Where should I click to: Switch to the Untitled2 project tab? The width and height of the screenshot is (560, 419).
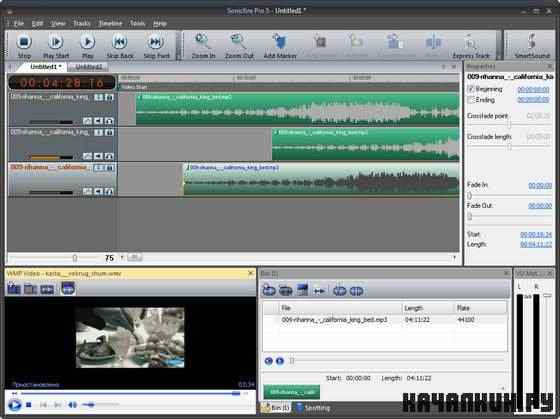point(89,67)
